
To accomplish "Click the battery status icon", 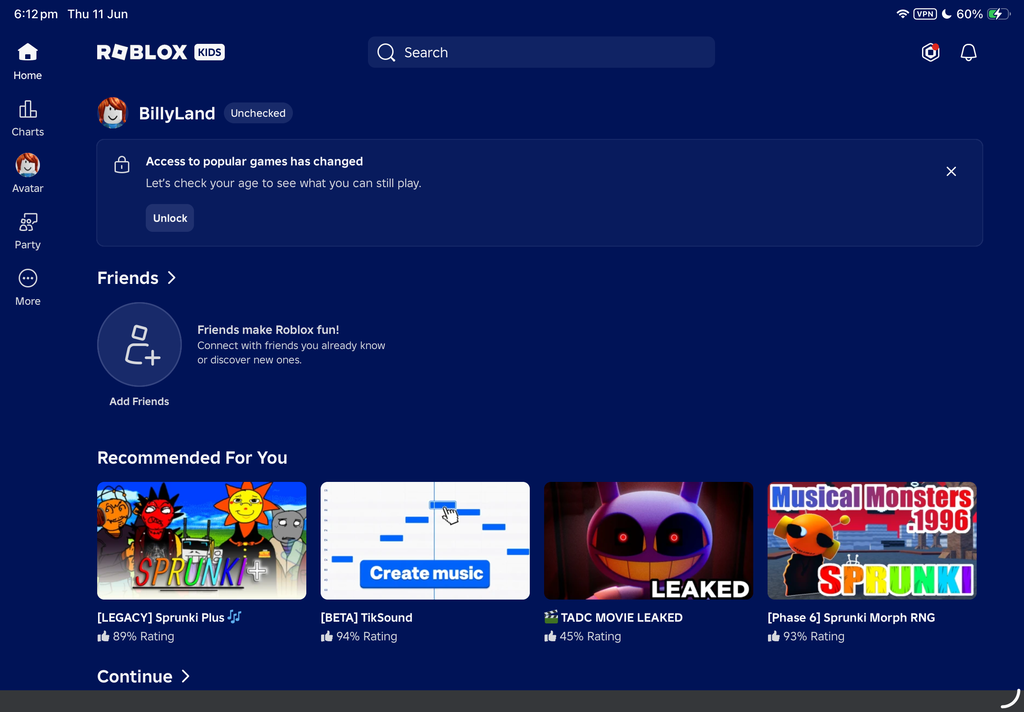I will pos(999,14).
